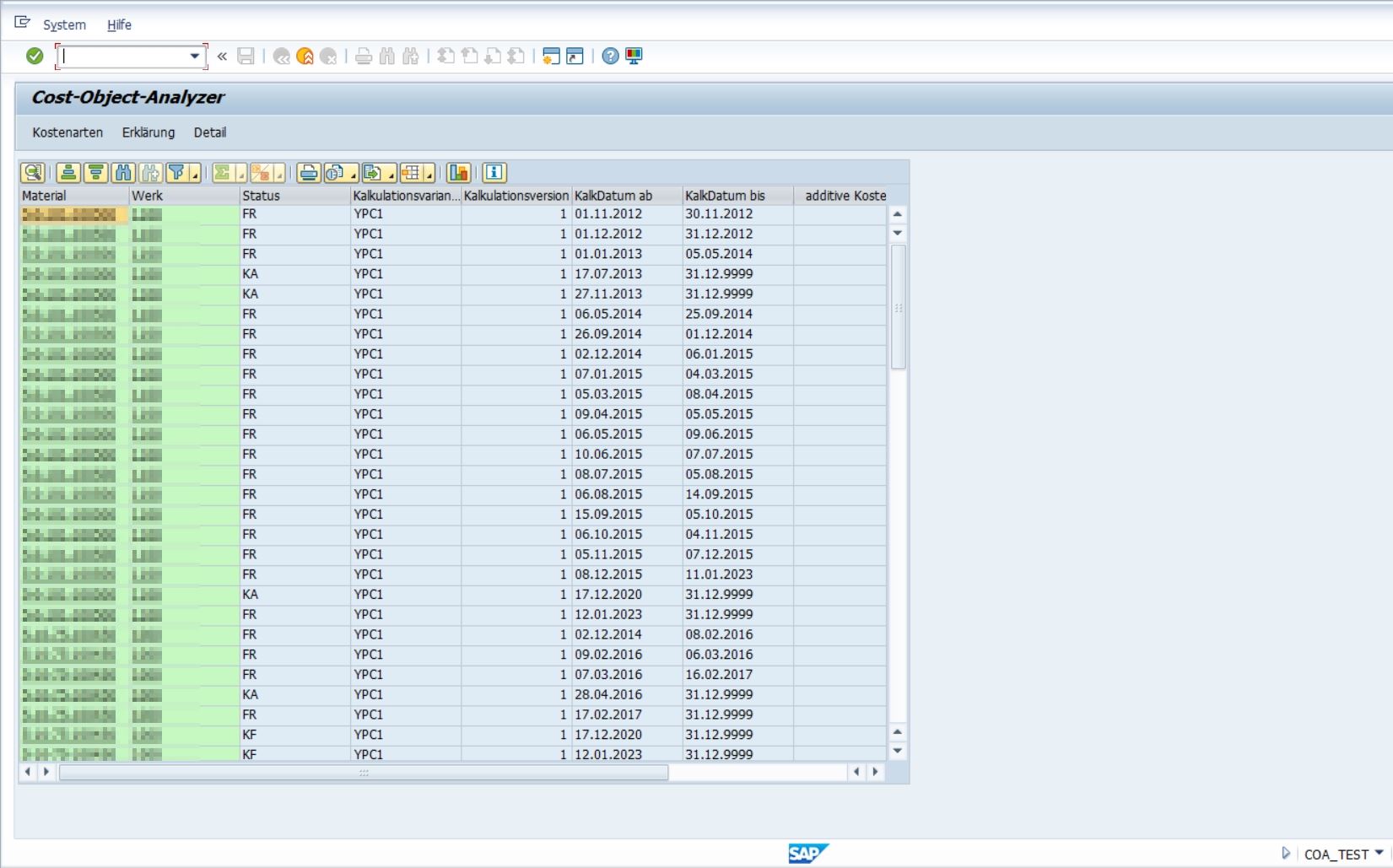The width and height of the screenshot is (1393, 868).
Task: Collapse the command field with double chevron
Action: 222,57
